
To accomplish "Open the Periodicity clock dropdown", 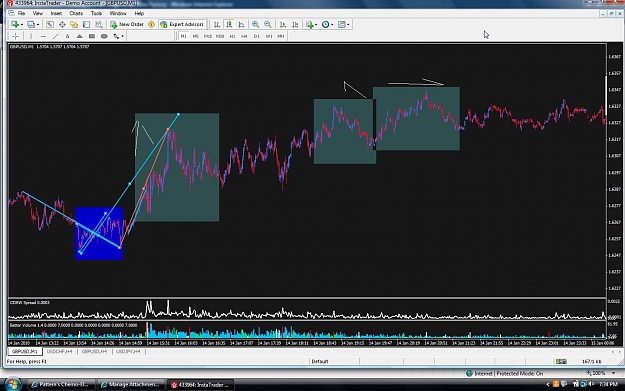I will [x=328, y=24].
